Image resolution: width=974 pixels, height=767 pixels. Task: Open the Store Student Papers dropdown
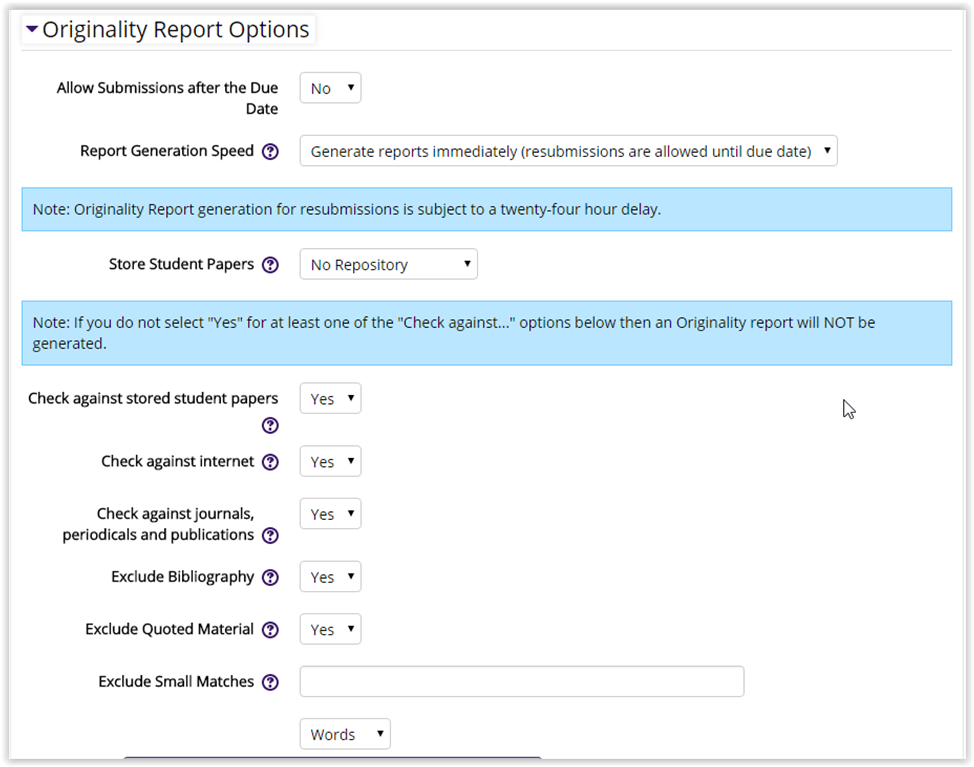388,265
